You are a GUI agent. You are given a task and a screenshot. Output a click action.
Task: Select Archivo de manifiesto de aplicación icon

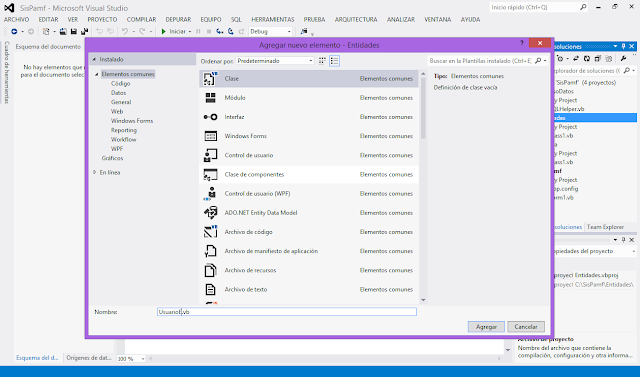(210, 251)
